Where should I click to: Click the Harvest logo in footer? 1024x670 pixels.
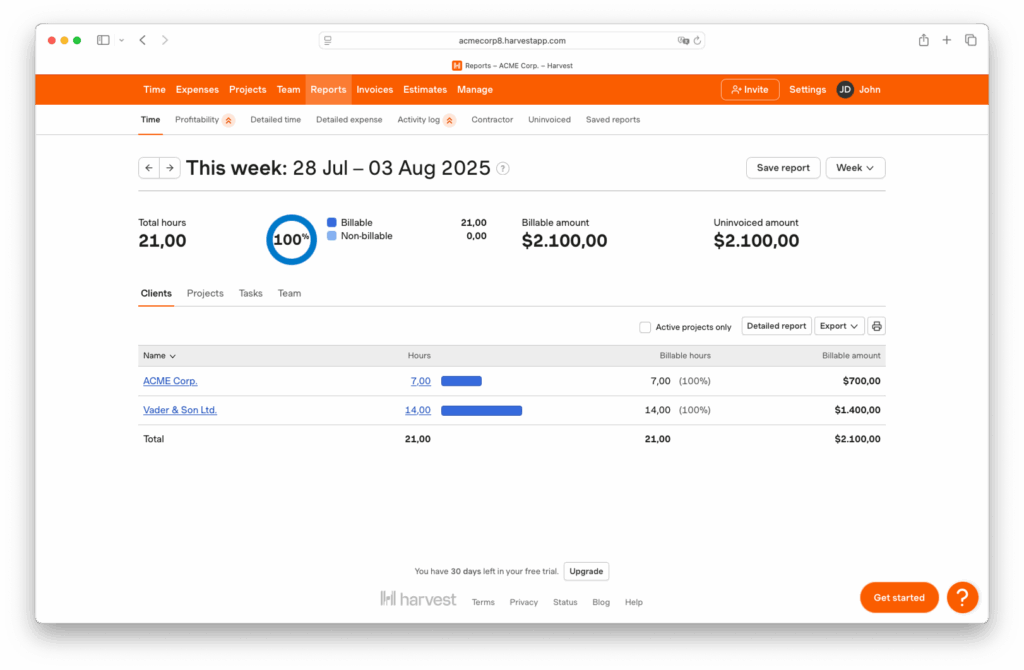click(418, 599)
